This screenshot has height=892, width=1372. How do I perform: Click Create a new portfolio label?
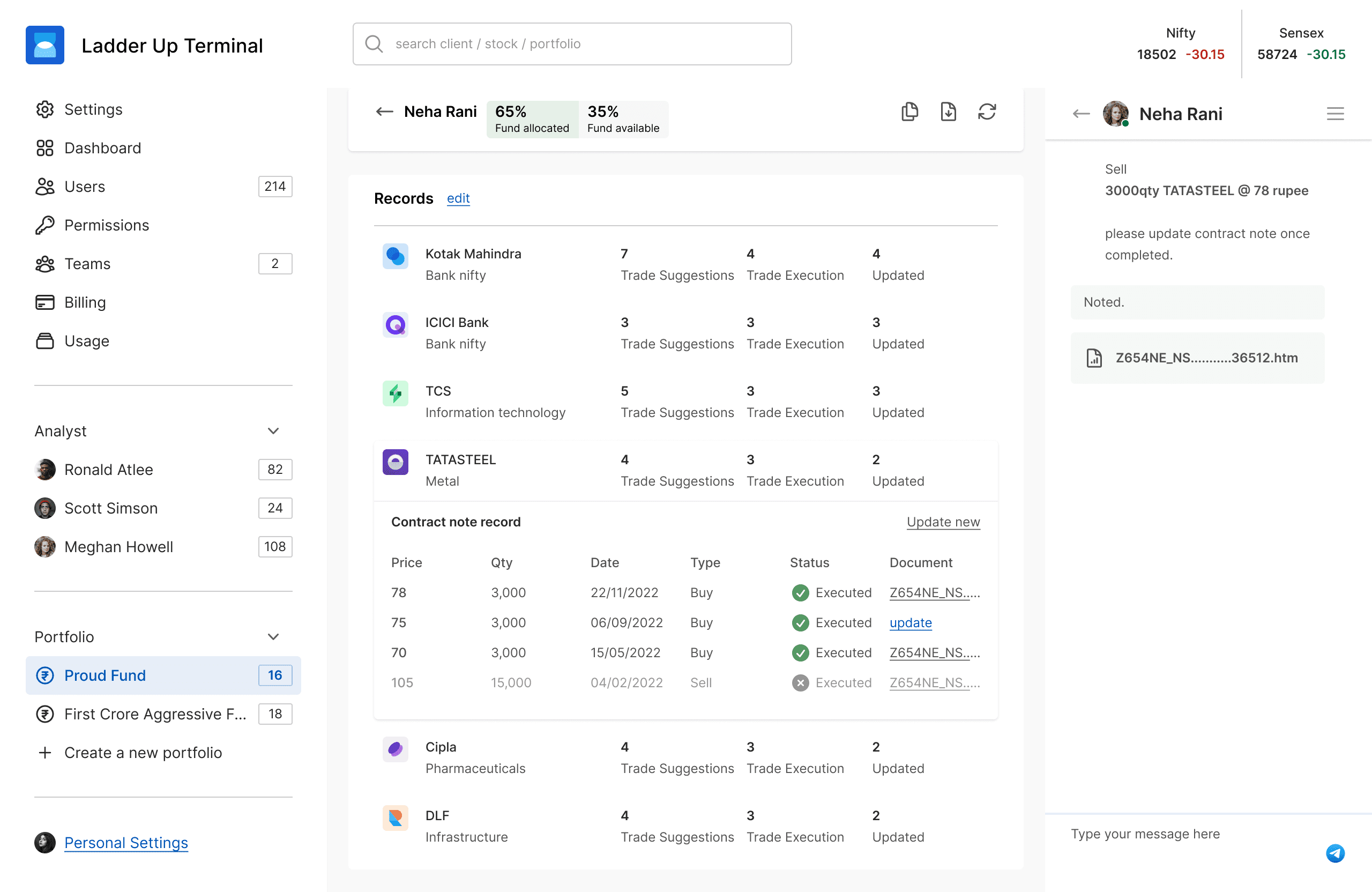[x=143, y=753]
